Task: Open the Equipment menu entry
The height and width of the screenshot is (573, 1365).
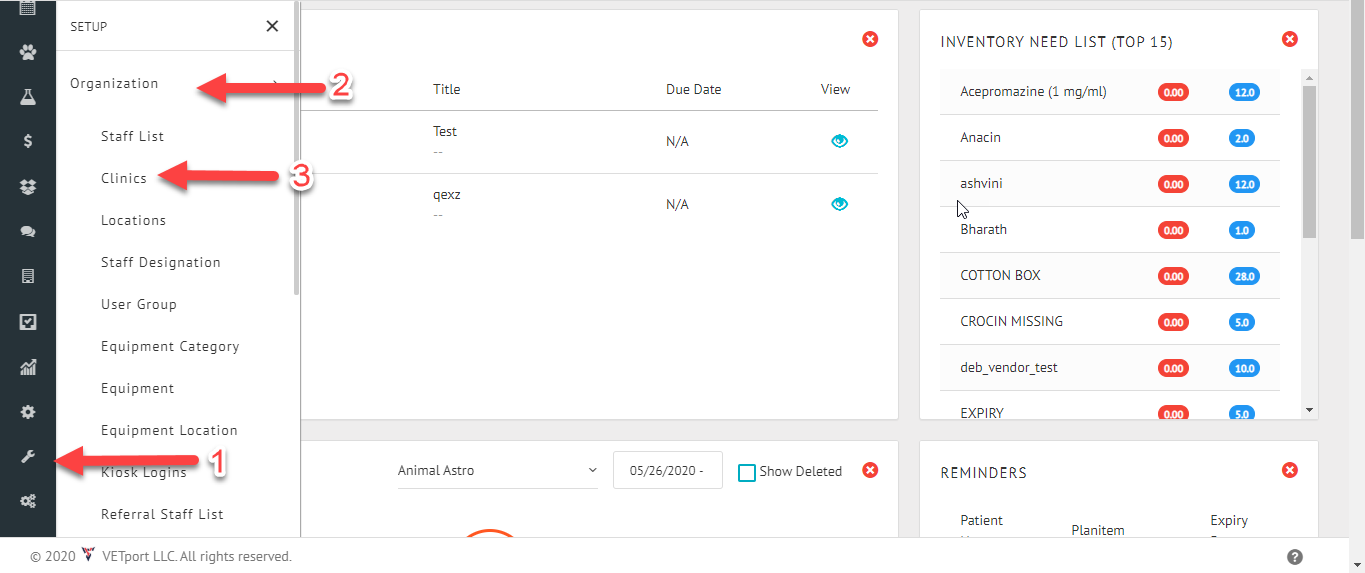Action: click(x=138, y=388)
